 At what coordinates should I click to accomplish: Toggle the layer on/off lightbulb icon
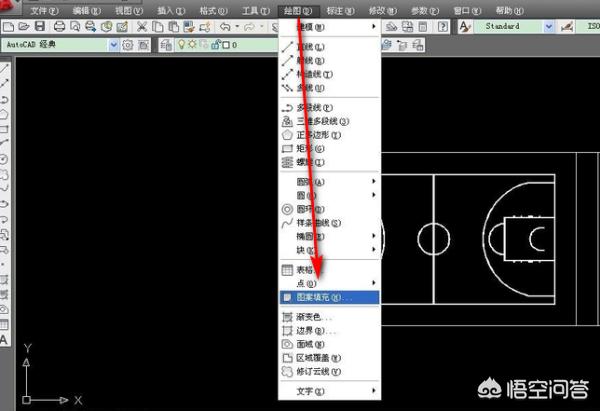click(181, 45)
